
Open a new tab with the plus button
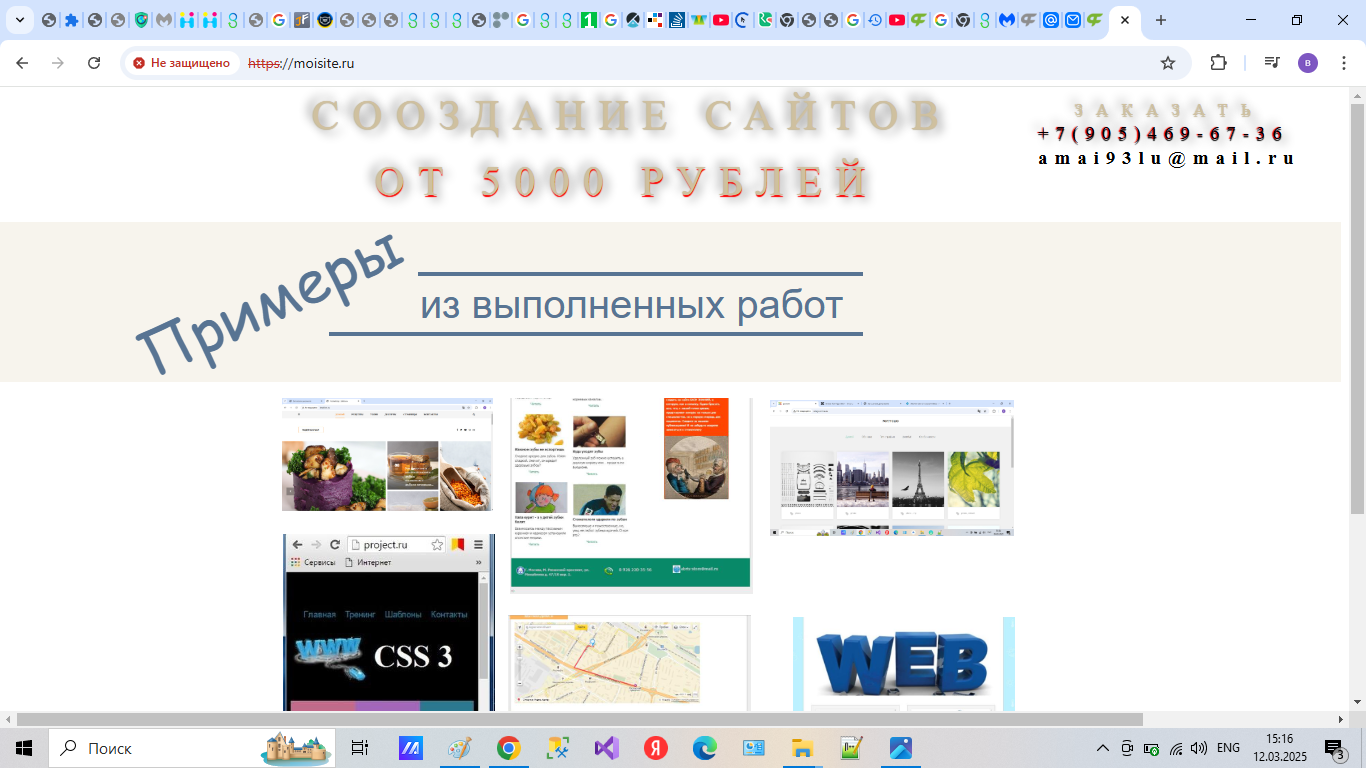coord(1159,20)
